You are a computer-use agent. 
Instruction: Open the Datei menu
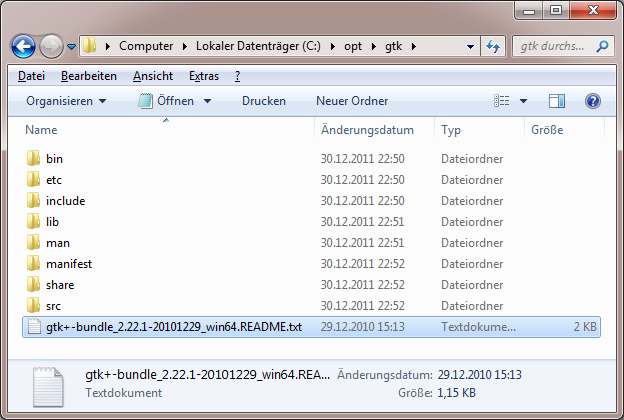point(31,76)
